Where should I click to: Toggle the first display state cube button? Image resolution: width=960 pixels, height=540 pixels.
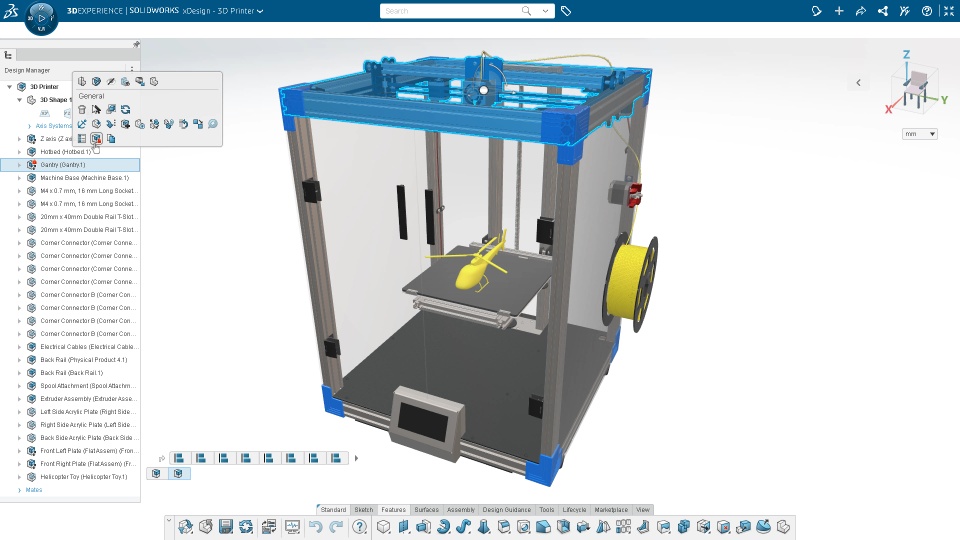point(156,473)
